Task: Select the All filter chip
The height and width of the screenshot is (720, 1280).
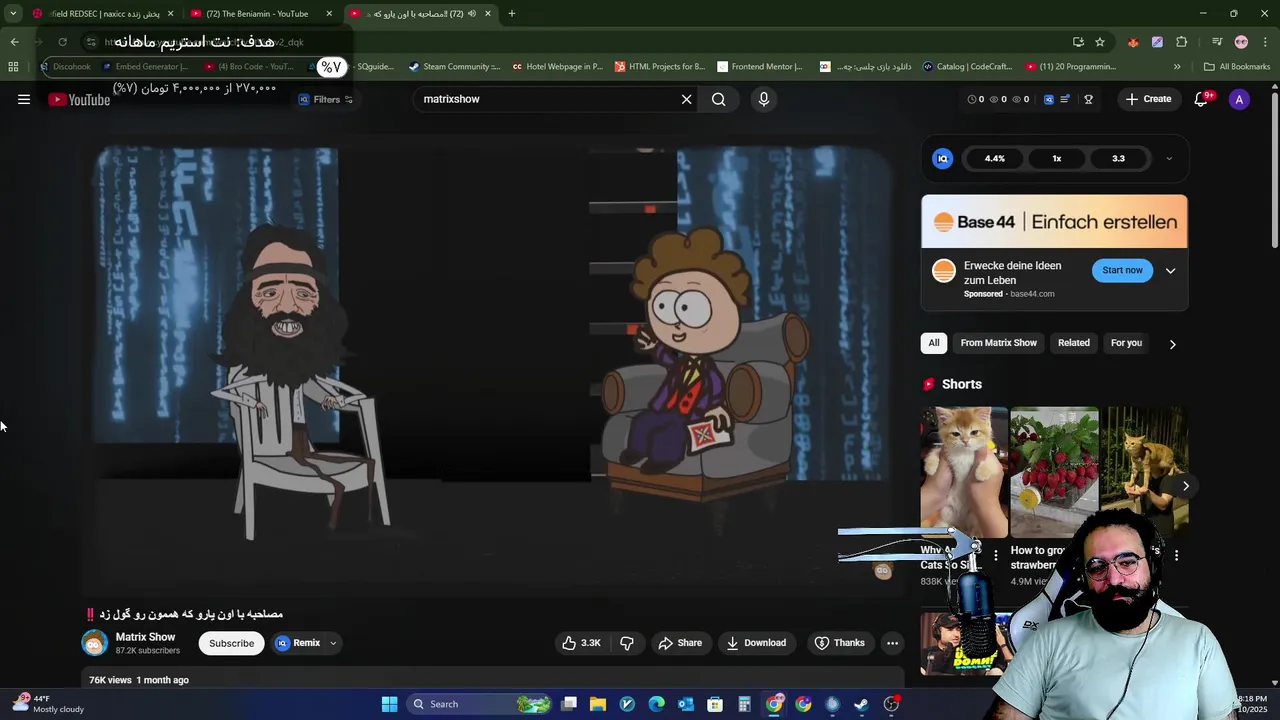Action: pos(934,343)
